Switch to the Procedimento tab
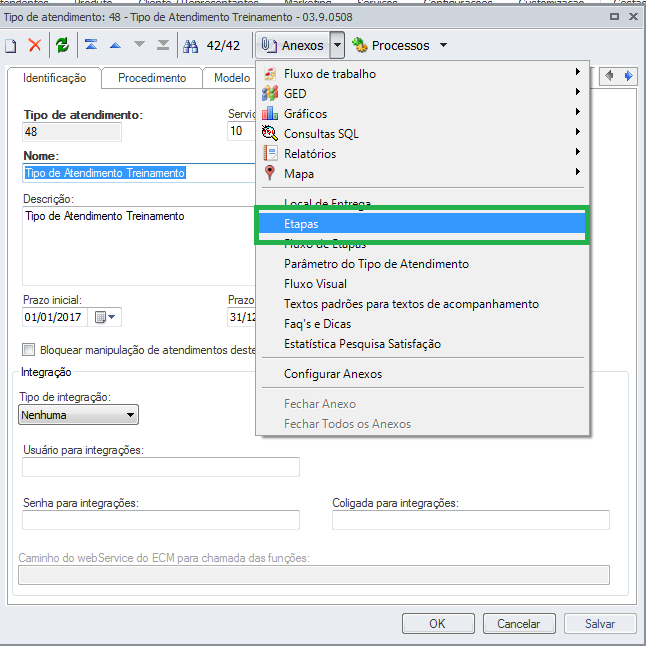The image size is (646, 646). (152, 78)
